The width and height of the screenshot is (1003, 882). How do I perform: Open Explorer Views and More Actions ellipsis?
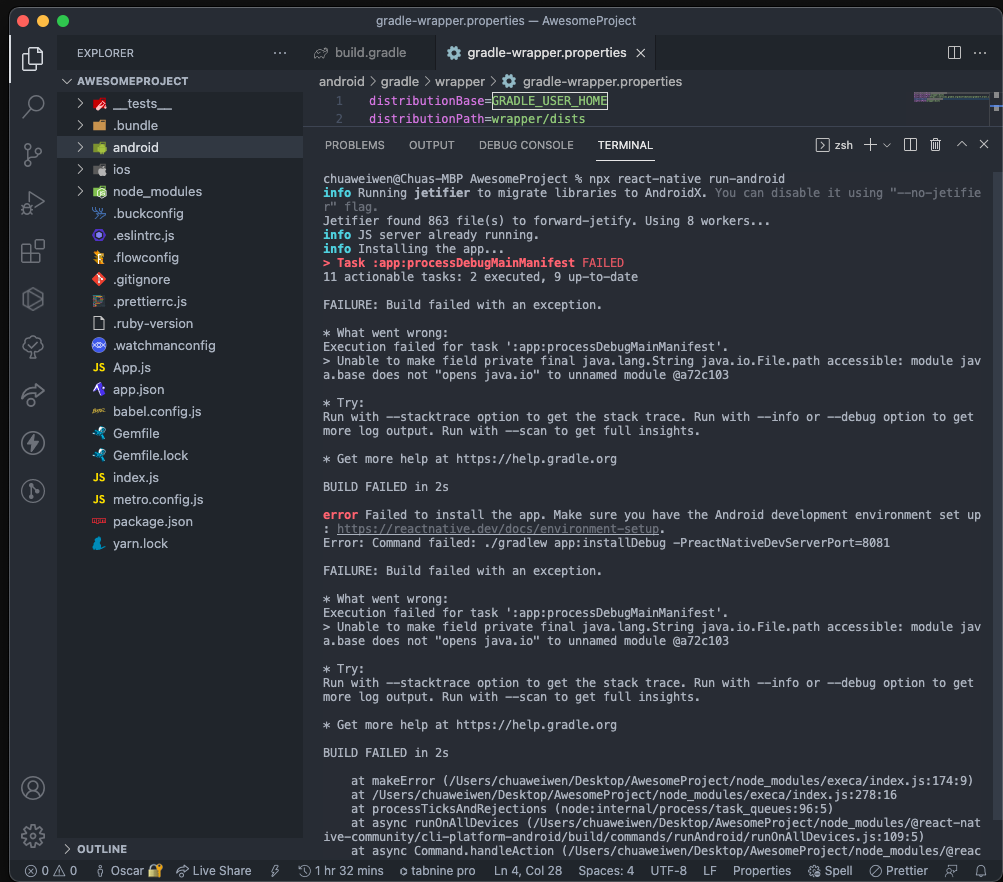(x=280, y=53)
